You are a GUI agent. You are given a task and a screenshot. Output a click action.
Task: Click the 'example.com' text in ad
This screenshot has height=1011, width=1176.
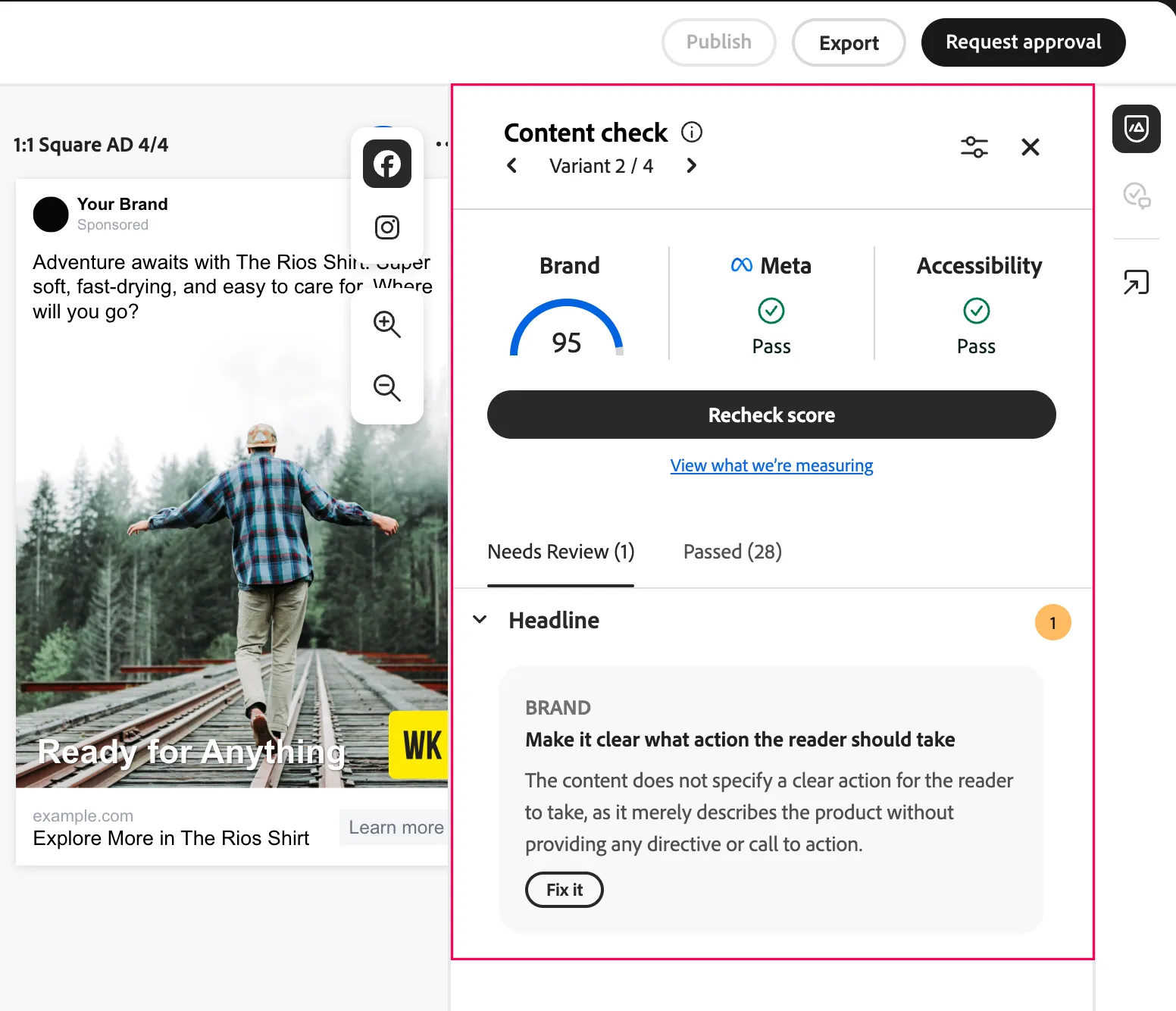[83, 816]
